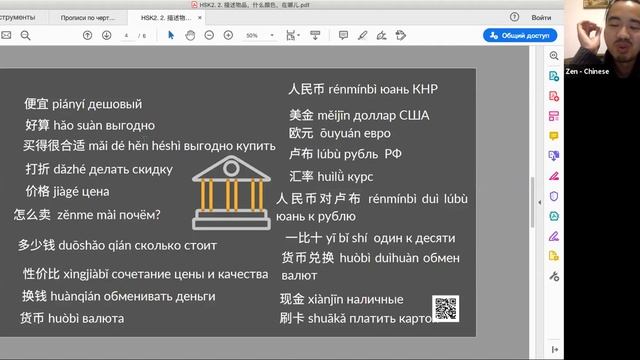Go to next page with down arrow
Image resolution: width=640 pixels, height=360 pixels.
107,36
